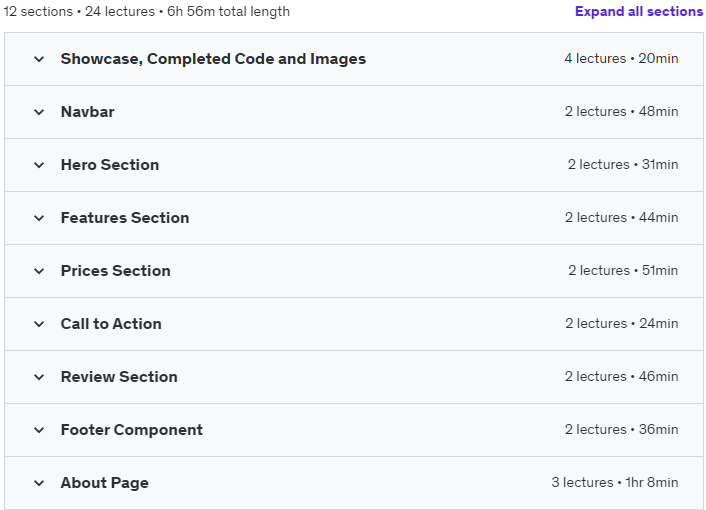The width and height of the screenshot is (706, 510).
Task: Click the '12 sections • 24 lectures' summary text
Action: tap(79, 11)
